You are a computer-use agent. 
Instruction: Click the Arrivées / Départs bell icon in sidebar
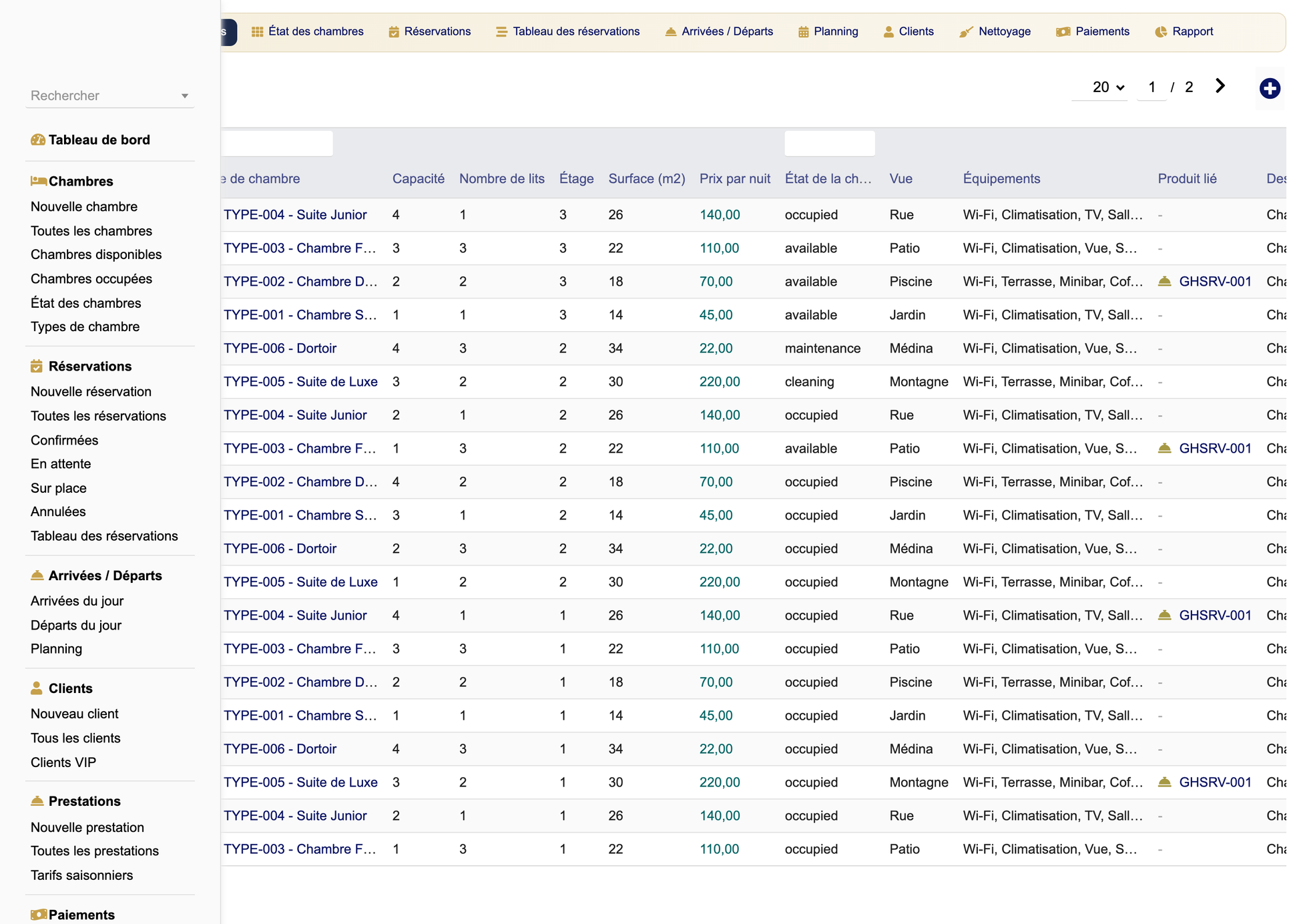[x=37, y=575]
